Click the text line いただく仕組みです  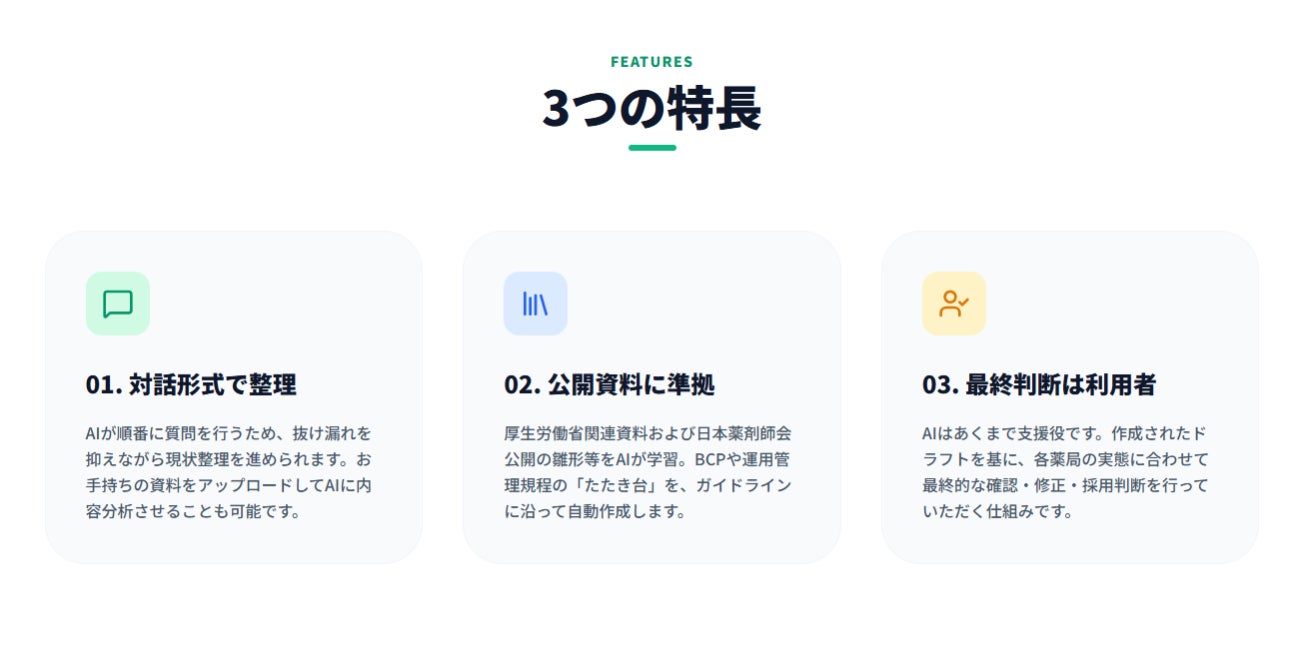pos(997,511)
